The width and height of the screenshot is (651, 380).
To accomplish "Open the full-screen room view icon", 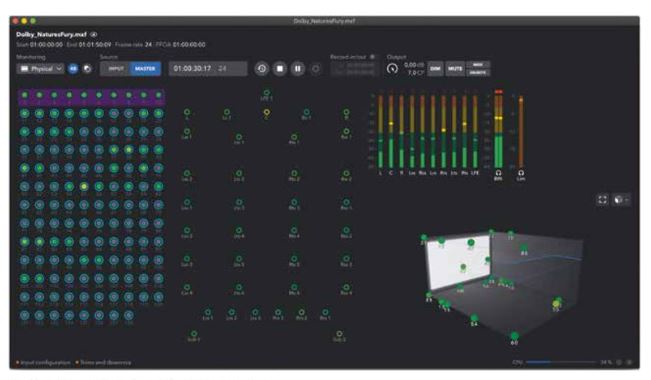I will coord(602,200).
